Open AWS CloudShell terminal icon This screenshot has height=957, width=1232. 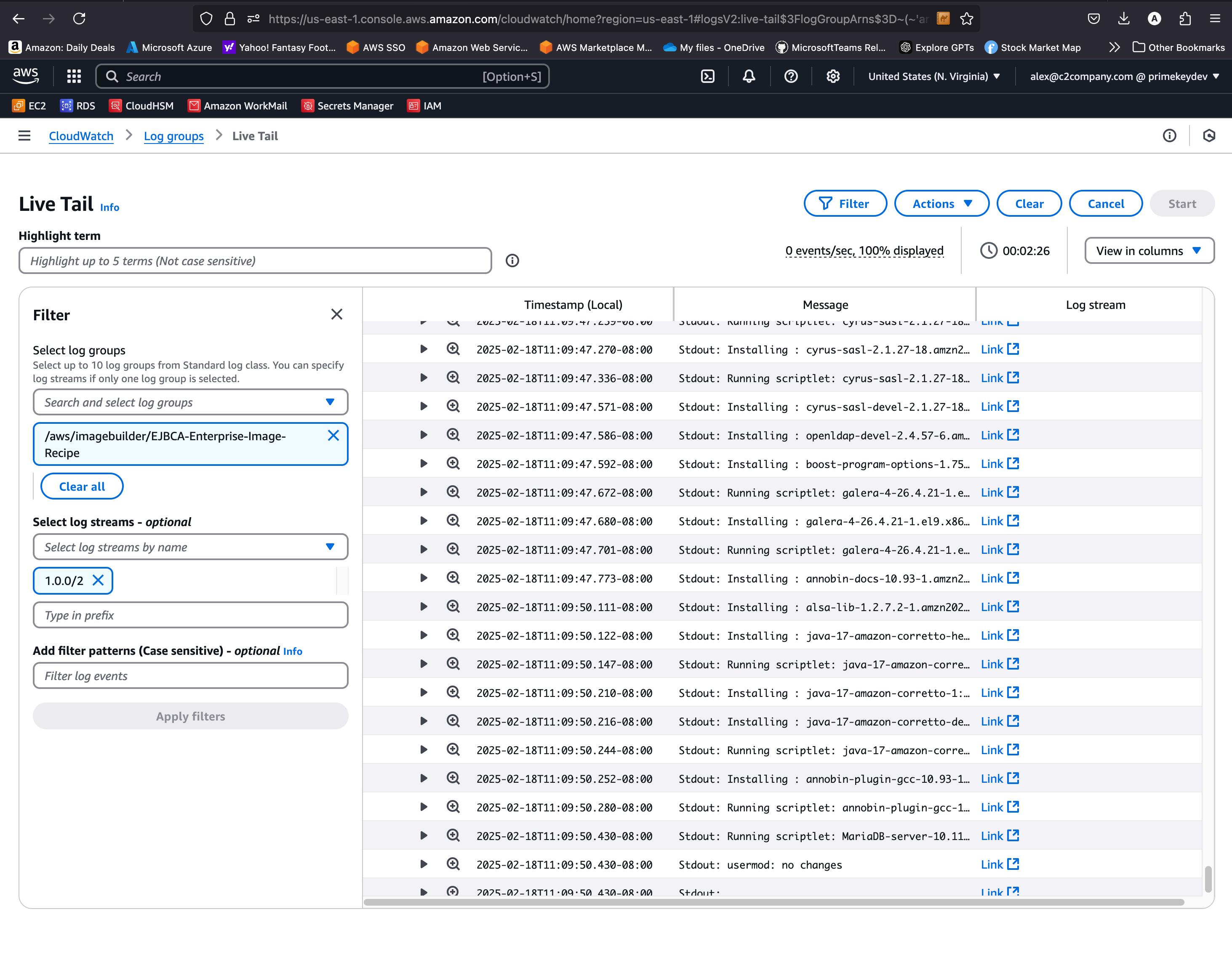coord(707,76)
